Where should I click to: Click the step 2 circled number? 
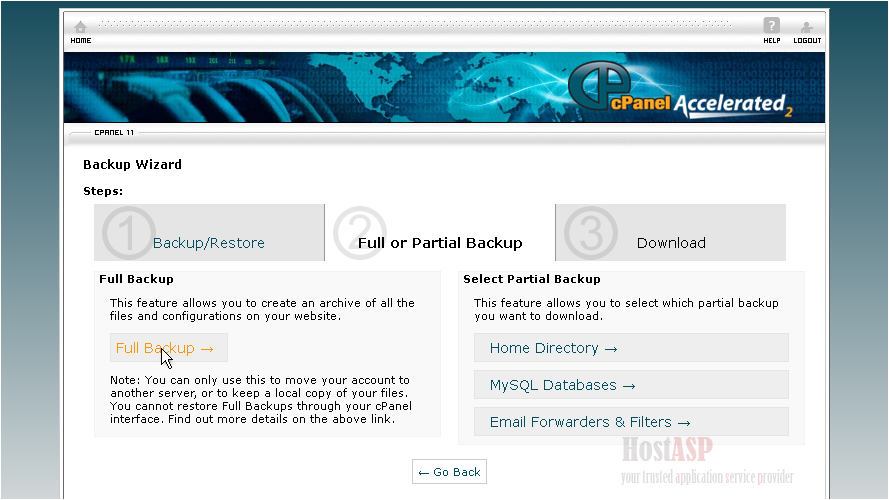360,234
